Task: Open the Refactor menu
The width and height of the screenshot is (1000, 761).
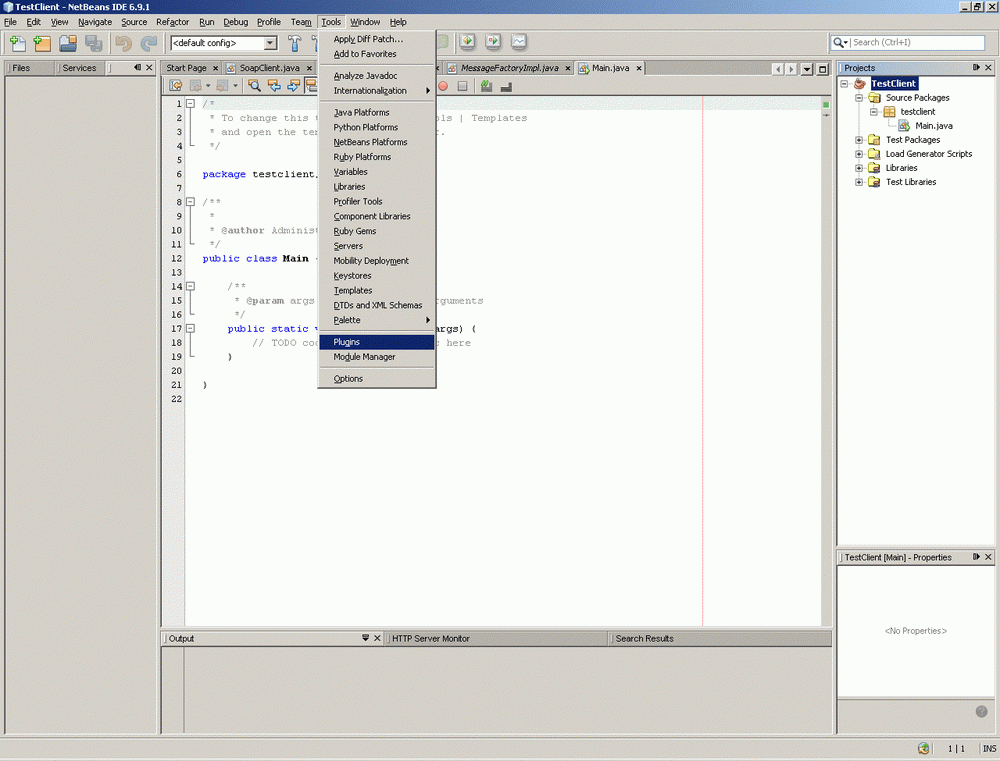Action: [172, 22]
